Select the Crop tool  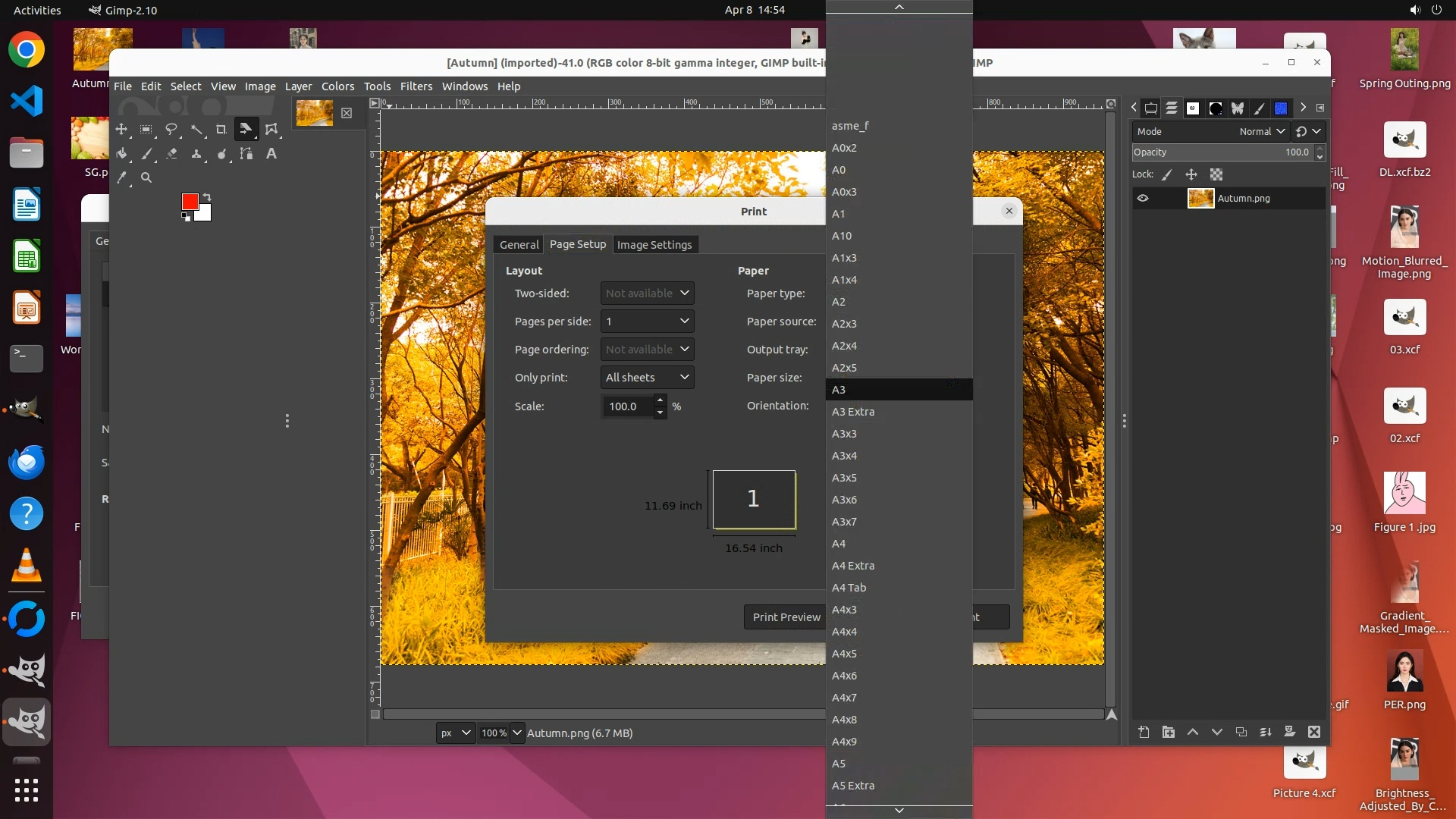pos(221,130)
